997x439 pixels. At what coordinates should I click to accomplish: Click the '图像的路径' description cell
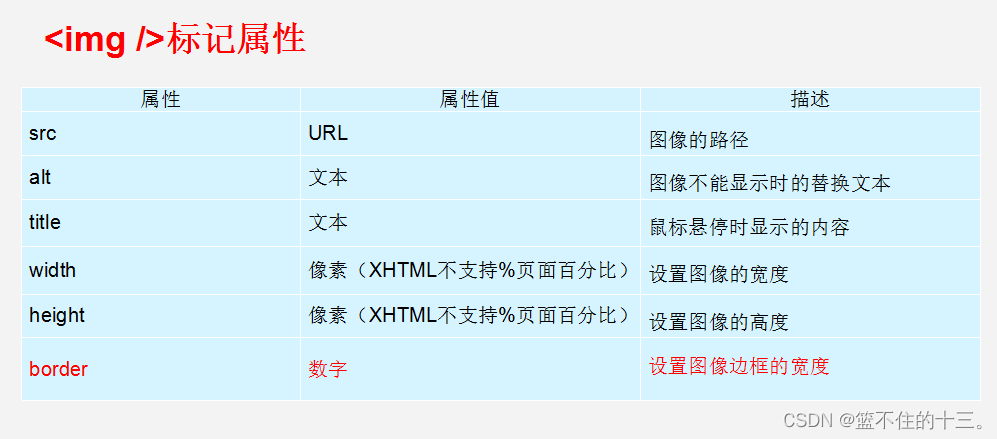810,134
